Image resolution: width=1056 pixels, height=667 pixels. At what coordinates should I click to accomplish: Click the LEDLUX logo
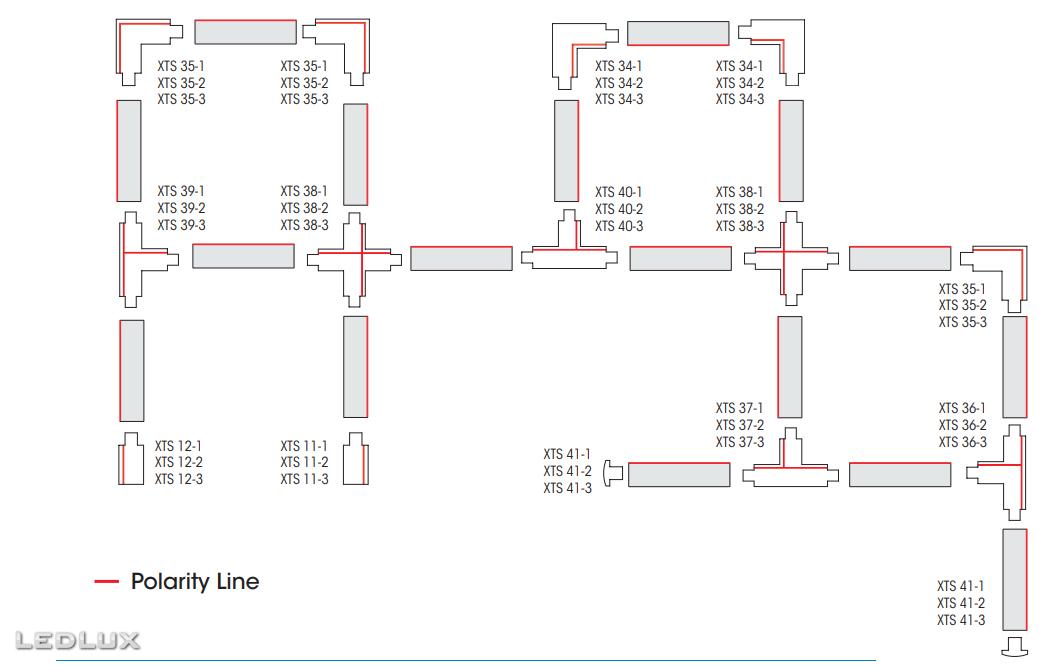click(78, 640)
